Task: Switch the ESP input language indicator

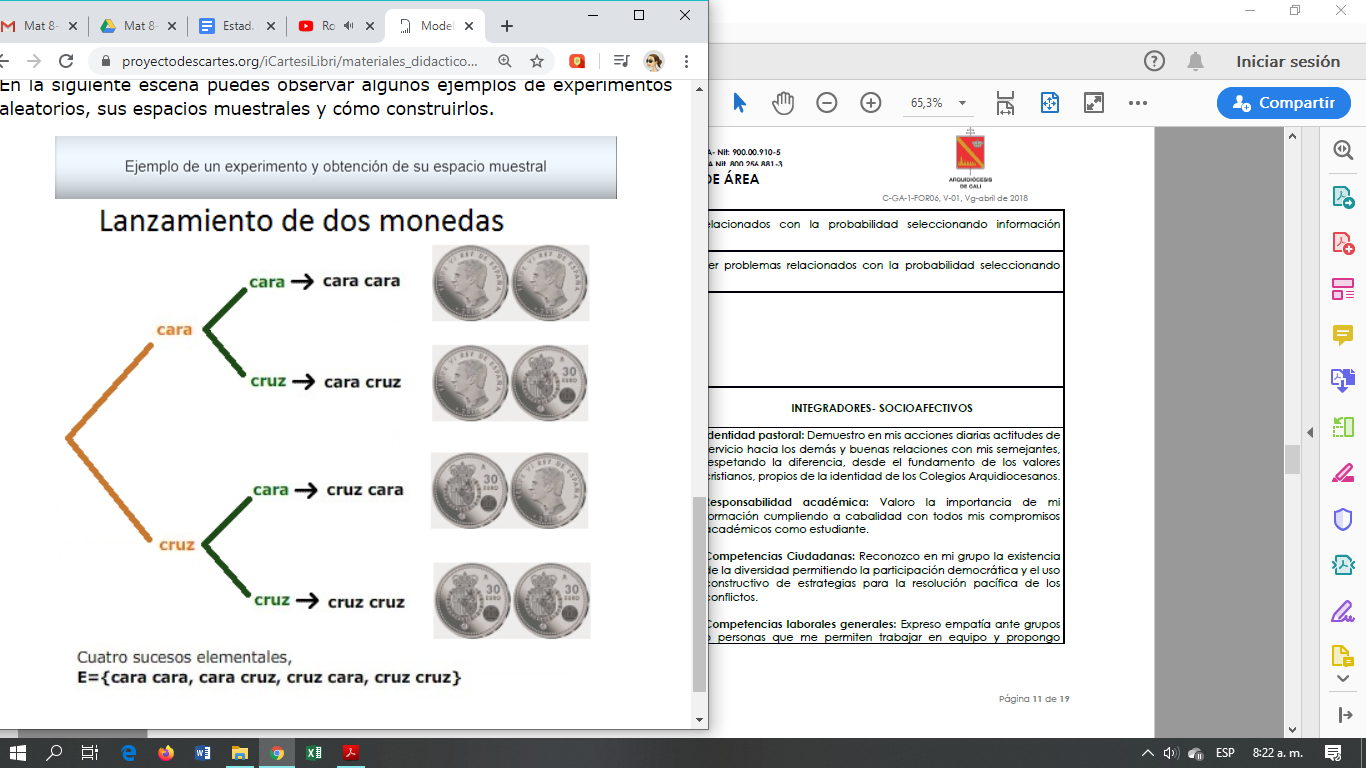Action: coord(1224,753)
